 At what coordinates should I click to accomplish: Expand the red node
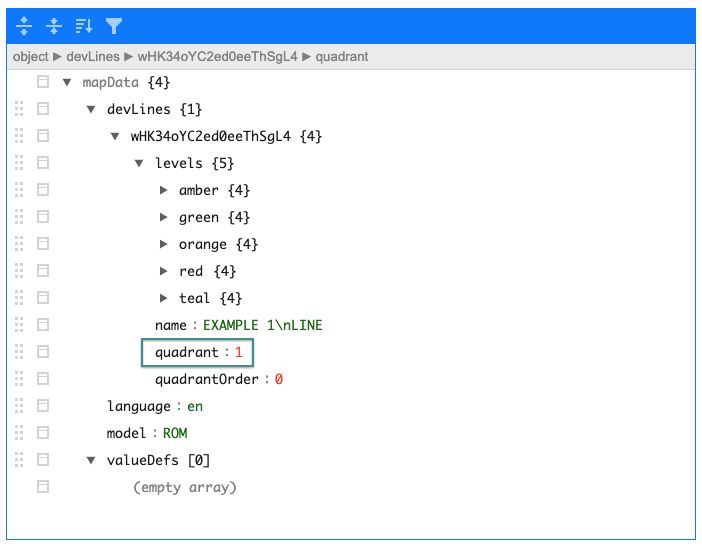pyautogui.click(x=163, y=271)
